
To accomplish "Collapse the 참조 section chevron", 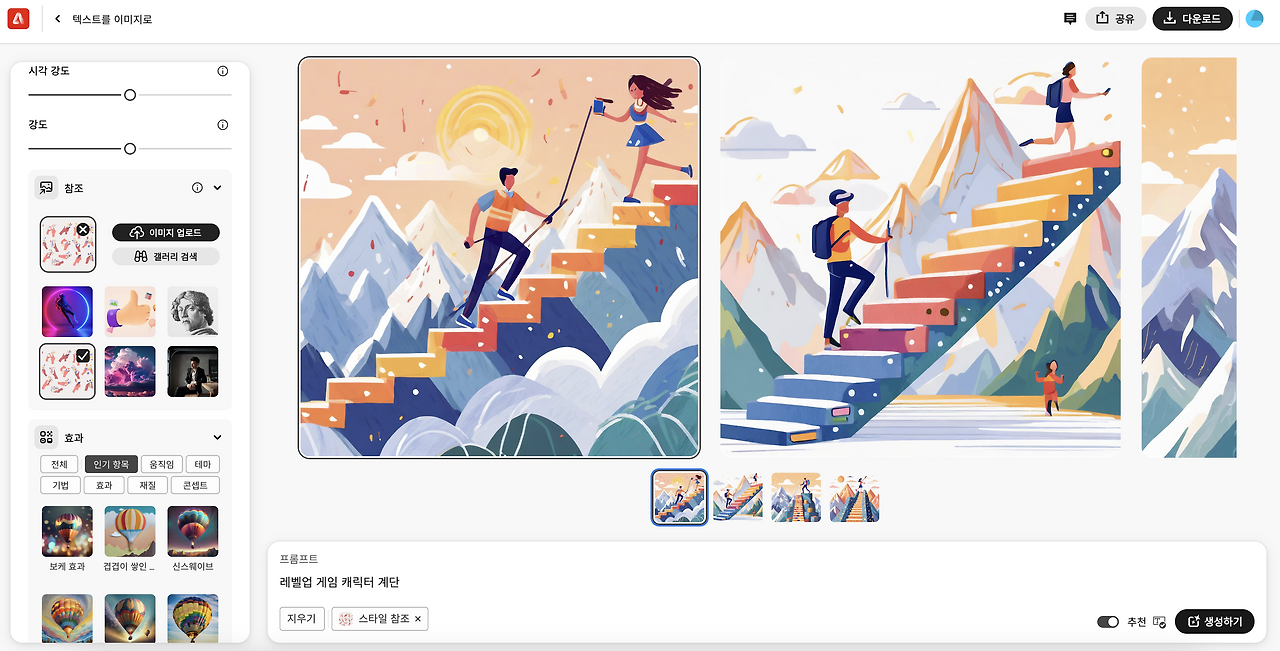I will [x=218, y=187].
